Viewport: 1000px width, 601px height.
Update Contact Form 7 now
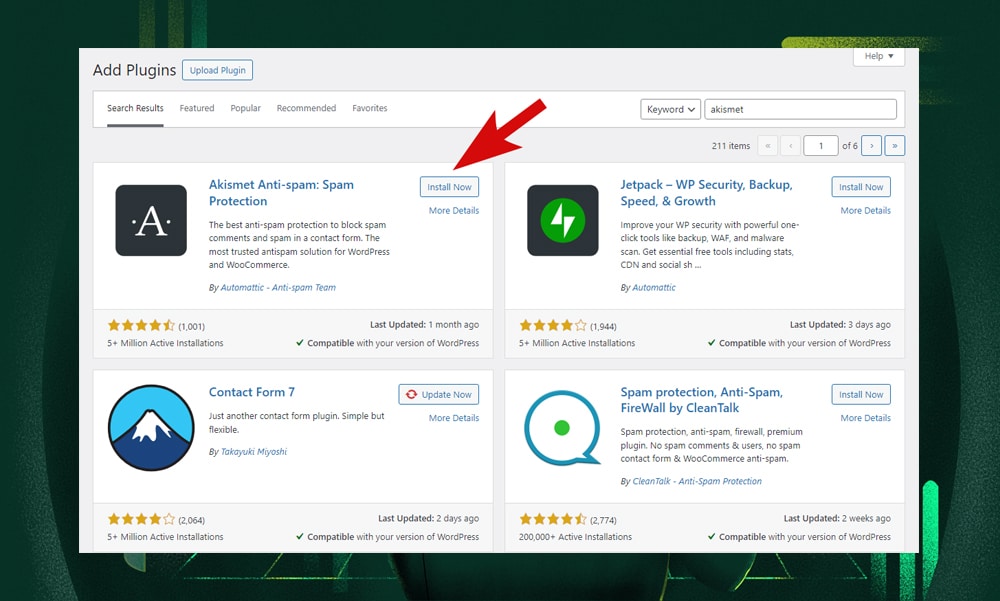pyautogui.click(x=438, y=394)
